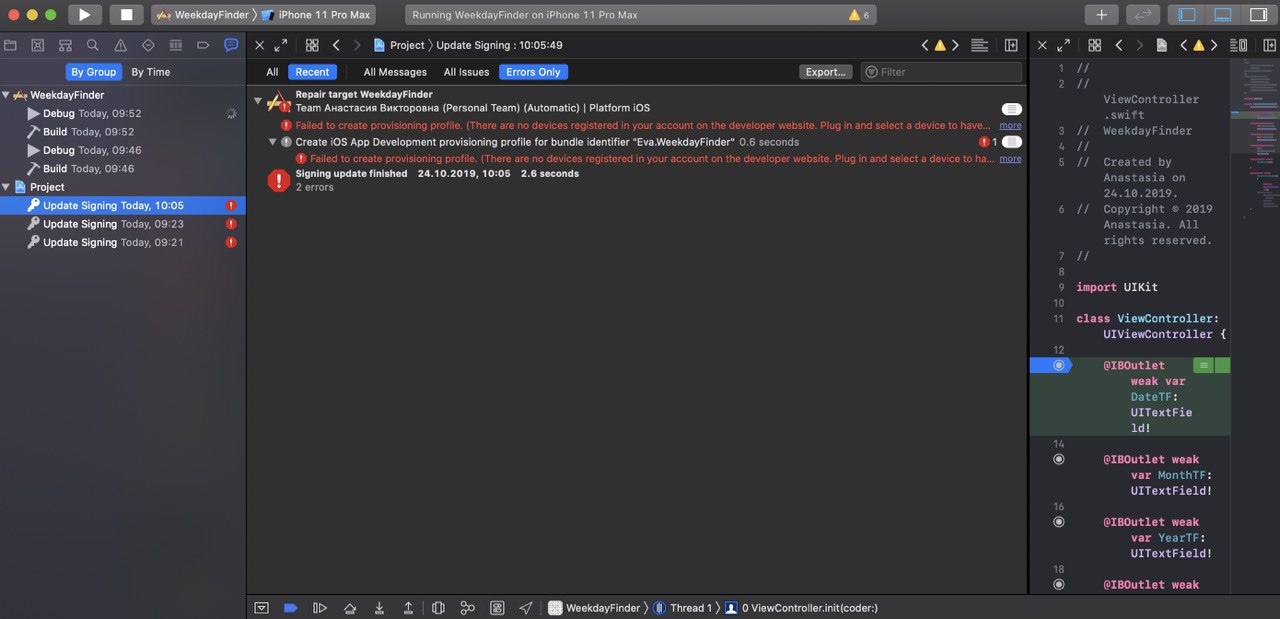Select Update Signing Today, 09:21 report

click(123, 242)
